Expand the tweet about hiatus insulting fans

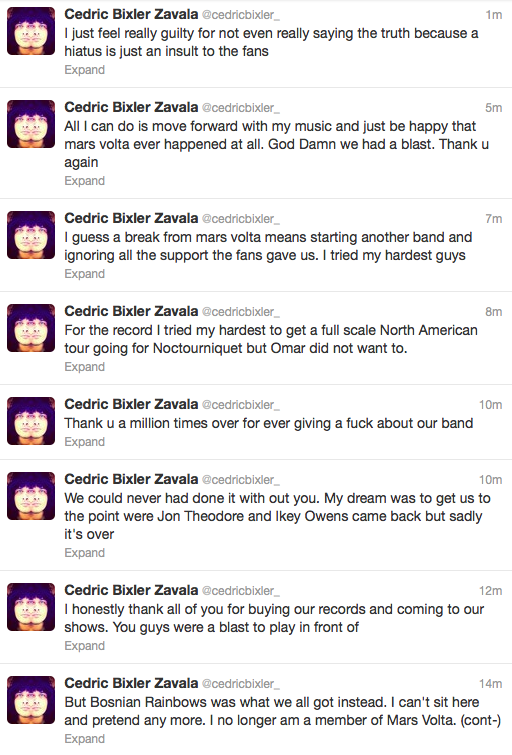85,70
